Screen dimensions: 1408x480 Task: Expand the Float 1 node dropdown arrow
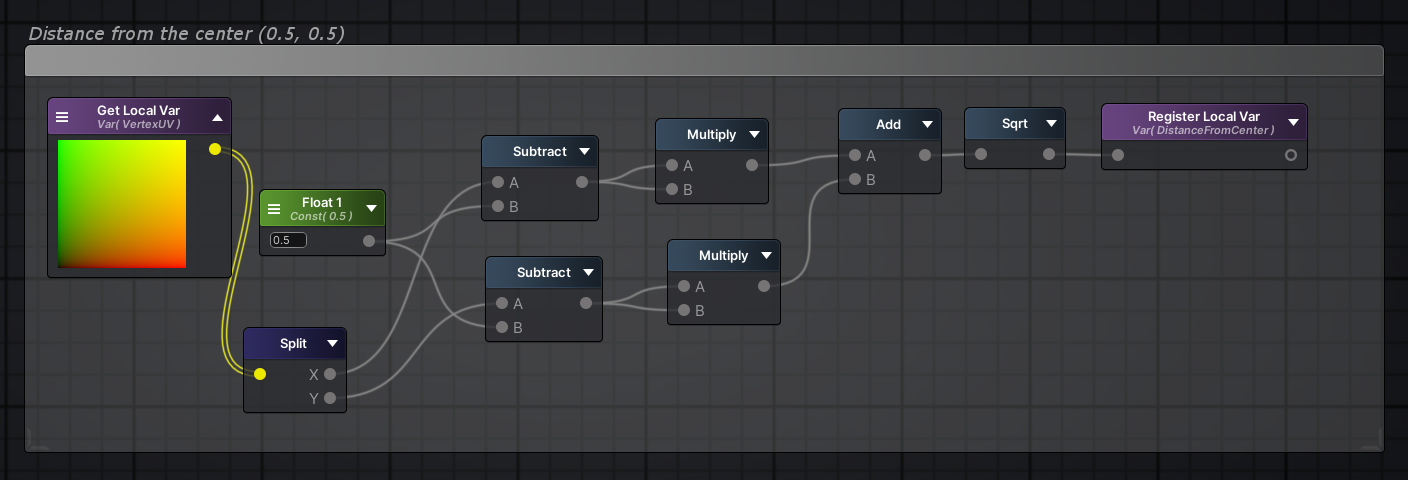371,209
